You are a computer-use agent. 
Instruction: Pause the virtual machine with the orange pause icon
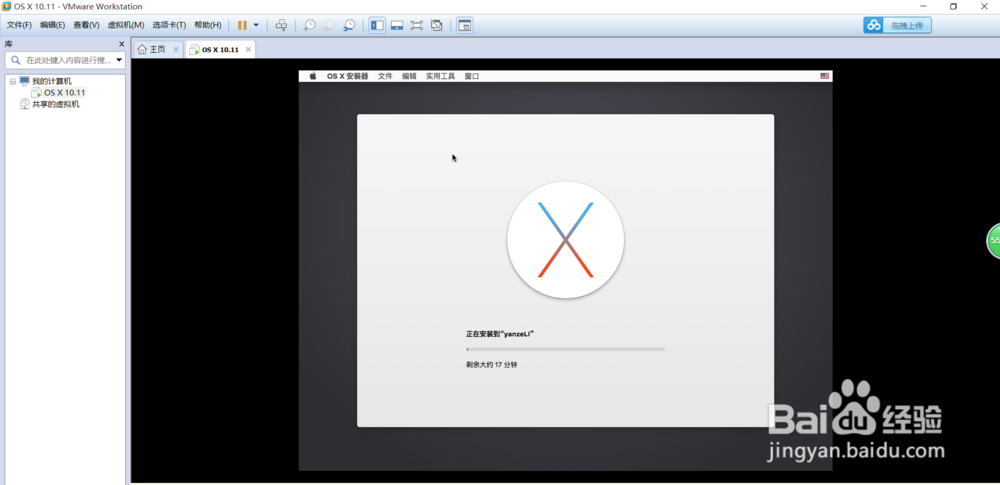(242, 25)
